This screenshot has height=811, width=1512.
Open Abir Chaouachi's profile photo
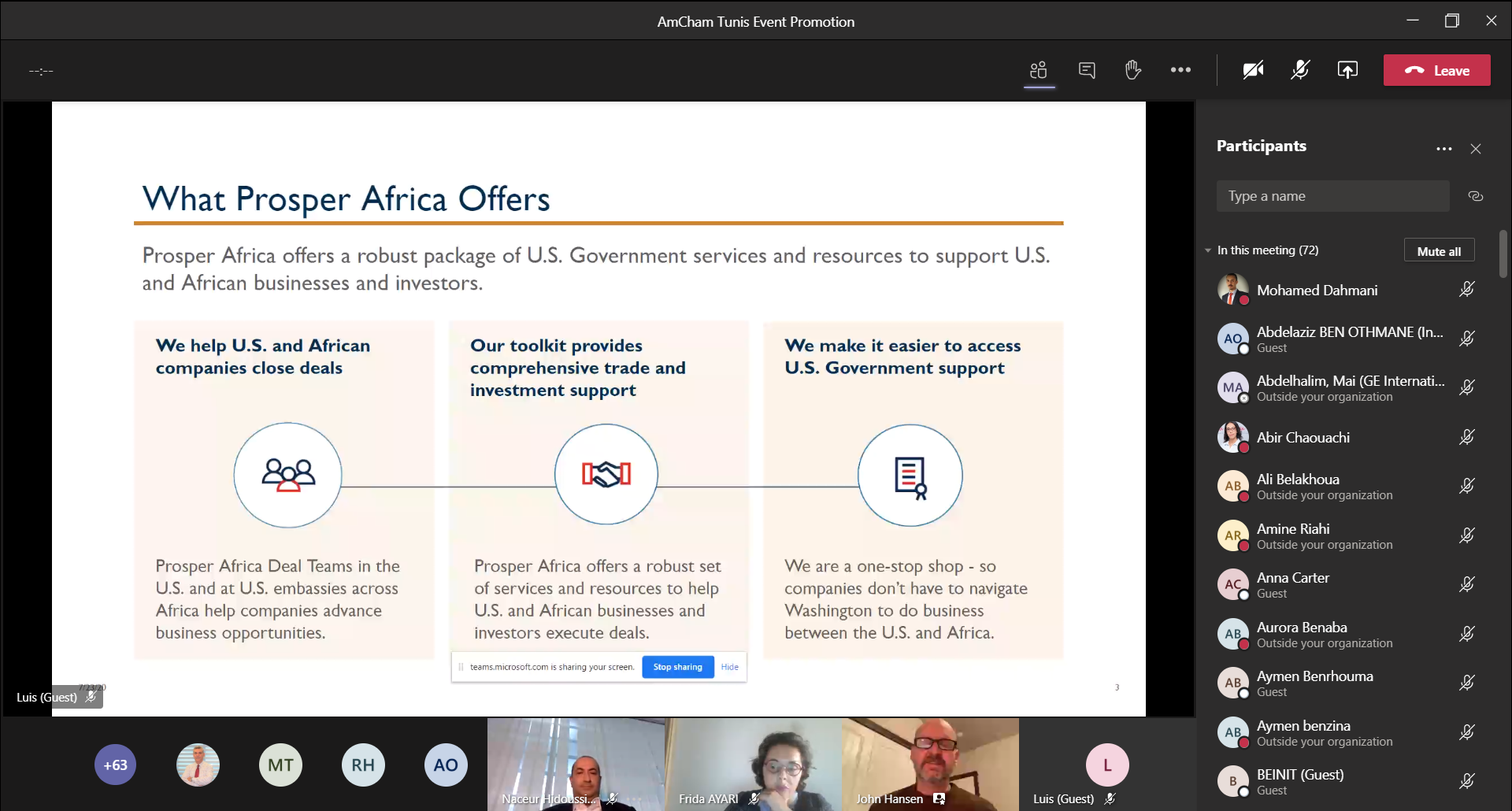[x=1233, y=437]
